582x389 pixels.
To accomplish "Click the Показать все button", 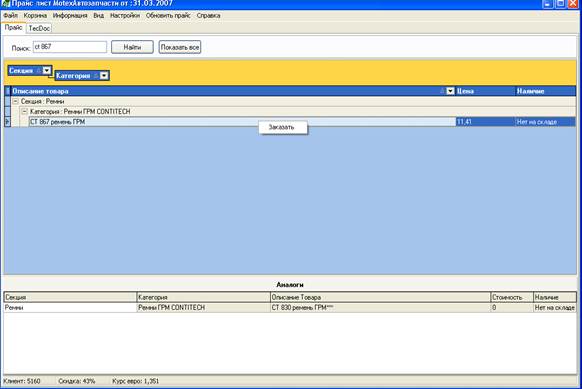I will click(180, 47).
